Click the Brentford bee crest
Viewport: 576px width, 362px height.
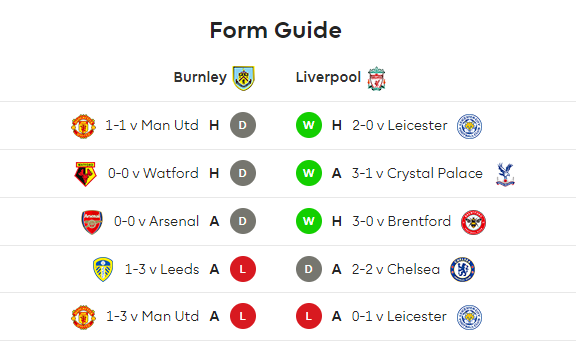point(473,222)
